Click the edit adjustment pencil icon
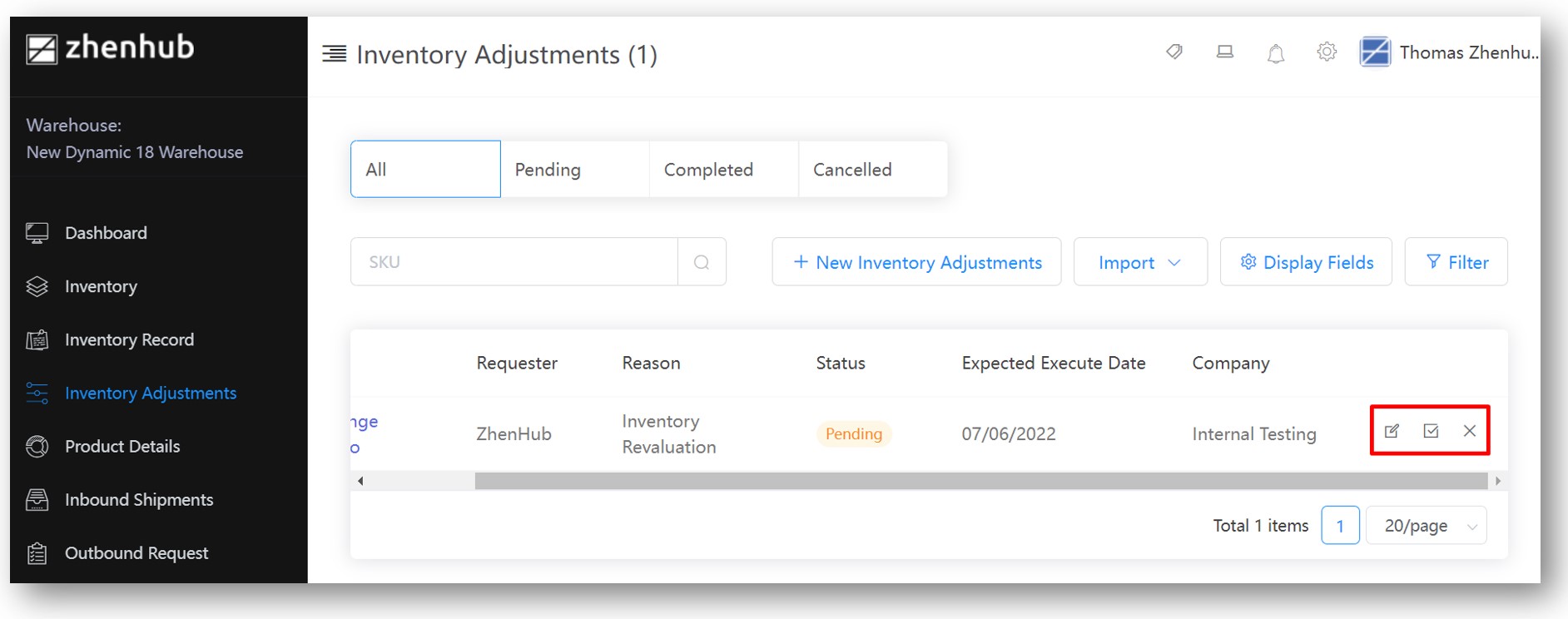Viewport: 1568px width, 619px height. coord(1392,431)
